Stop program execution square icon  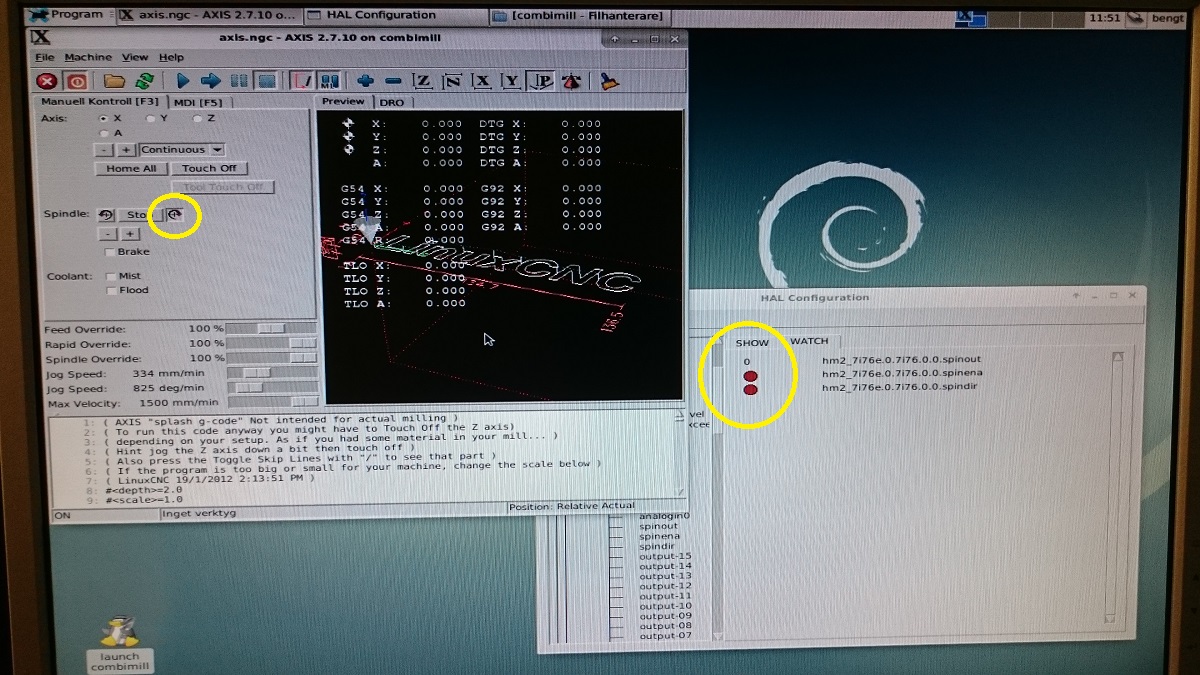tap(266, 81)
